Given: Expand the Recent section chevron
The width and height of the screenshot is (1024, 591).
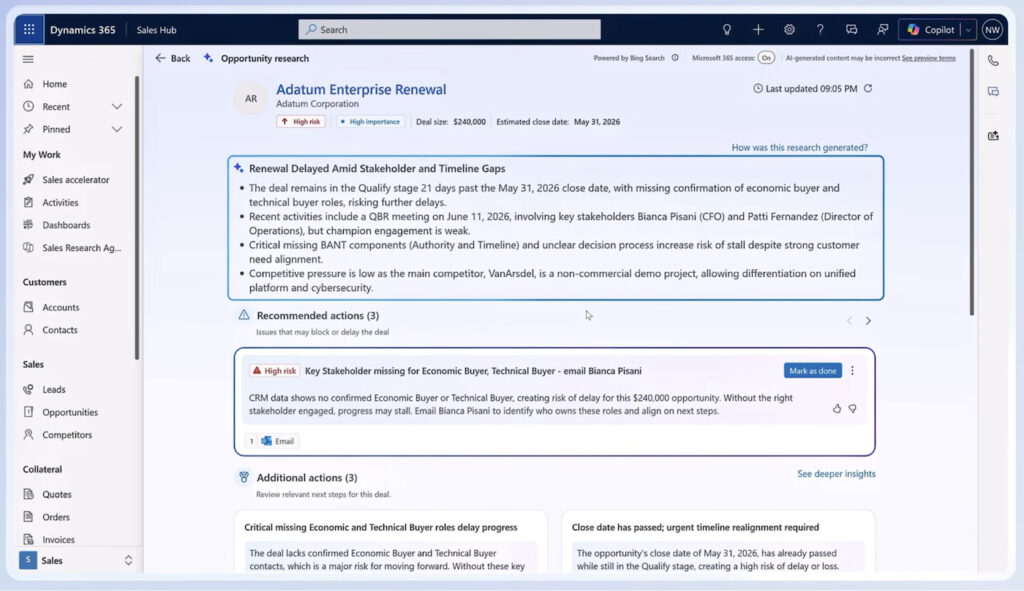Looking at the screenshot, I should click(x=117, y=106).
